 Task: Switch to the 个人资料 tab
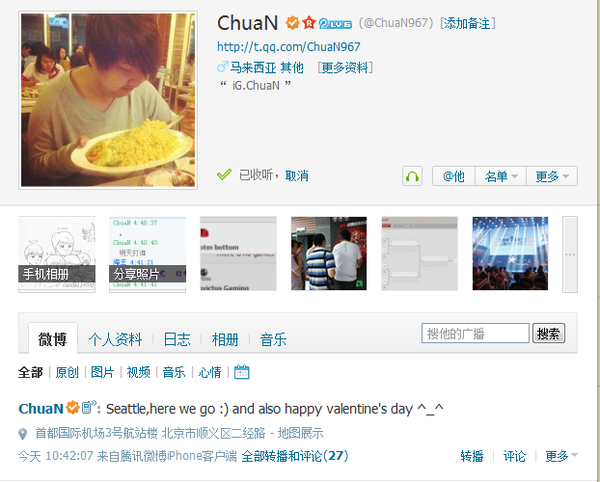[115, 339]
